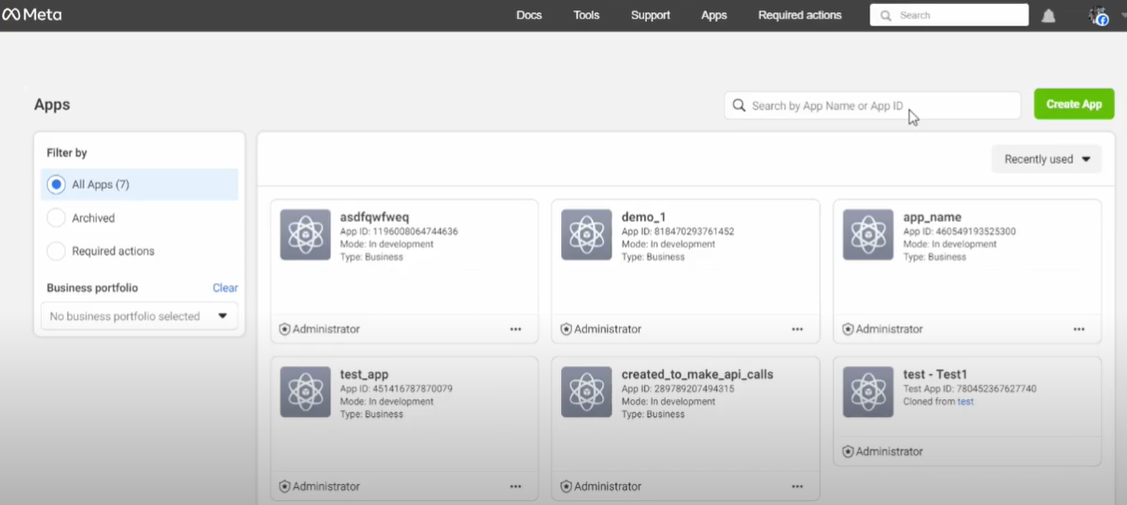The width and height of the screenshot is (1127, 505).
Task: Click the Administrator shield icon on test_app
Action: click(x=285, y=486)
